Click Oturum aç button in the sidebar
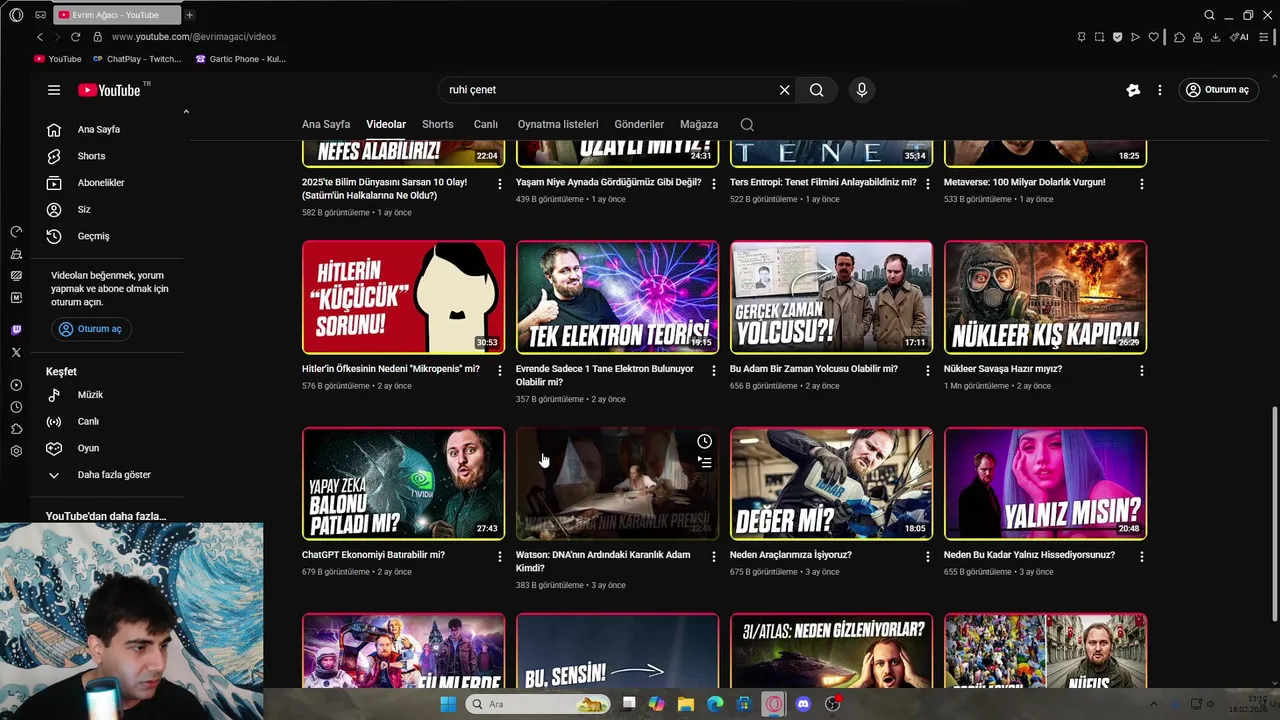Image resolution: width=1280 pixels, height=720 pixels. coord(89,329)
